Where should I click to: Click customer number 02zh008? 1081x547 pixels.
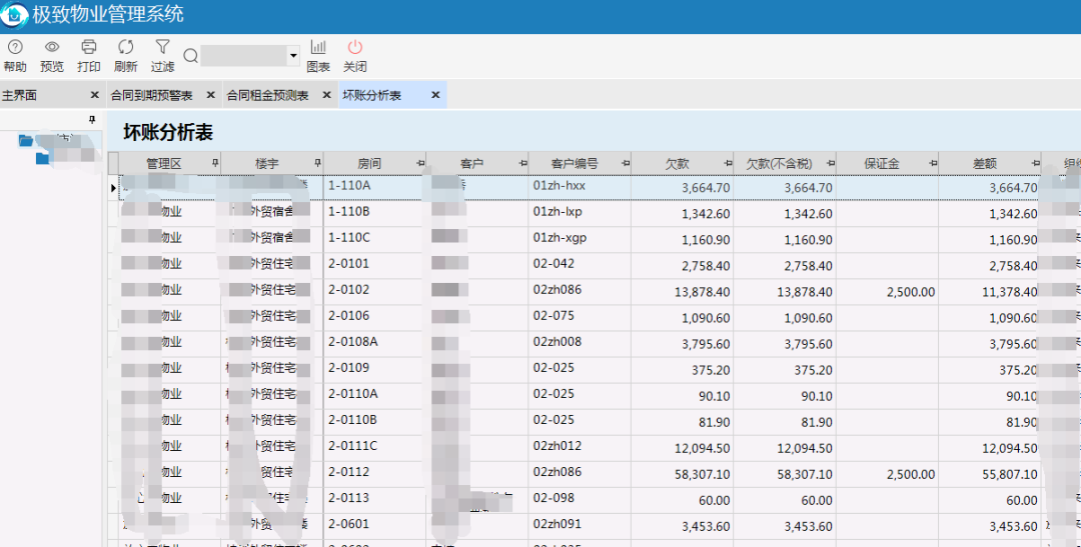click(557, 341)
